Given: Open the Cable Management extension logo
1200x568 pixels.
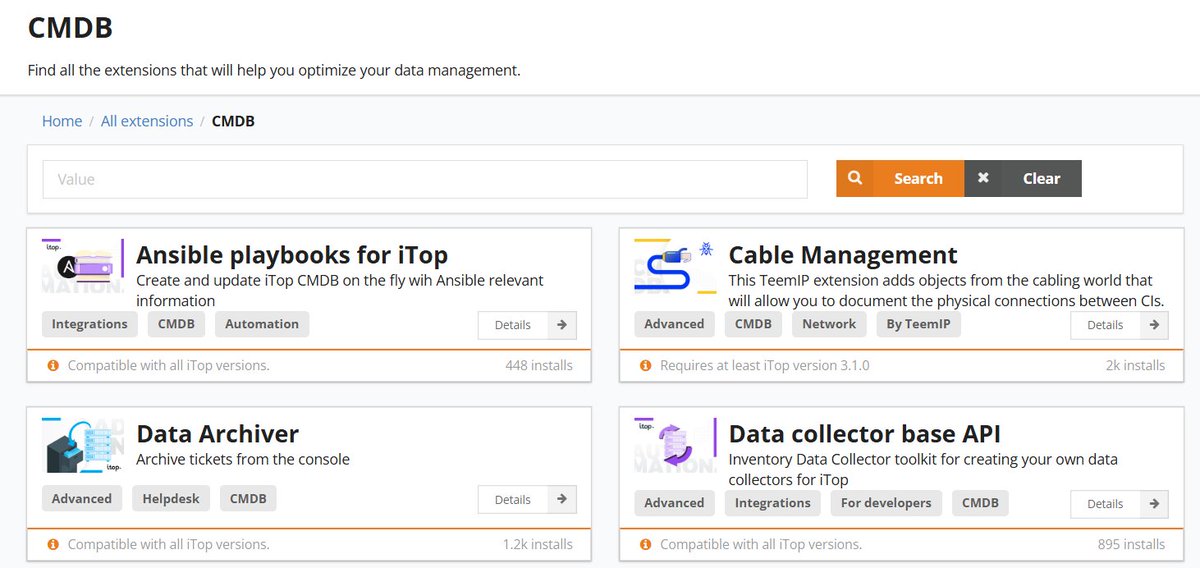Looking at the screenshot, I should click(x=676, y=267).
